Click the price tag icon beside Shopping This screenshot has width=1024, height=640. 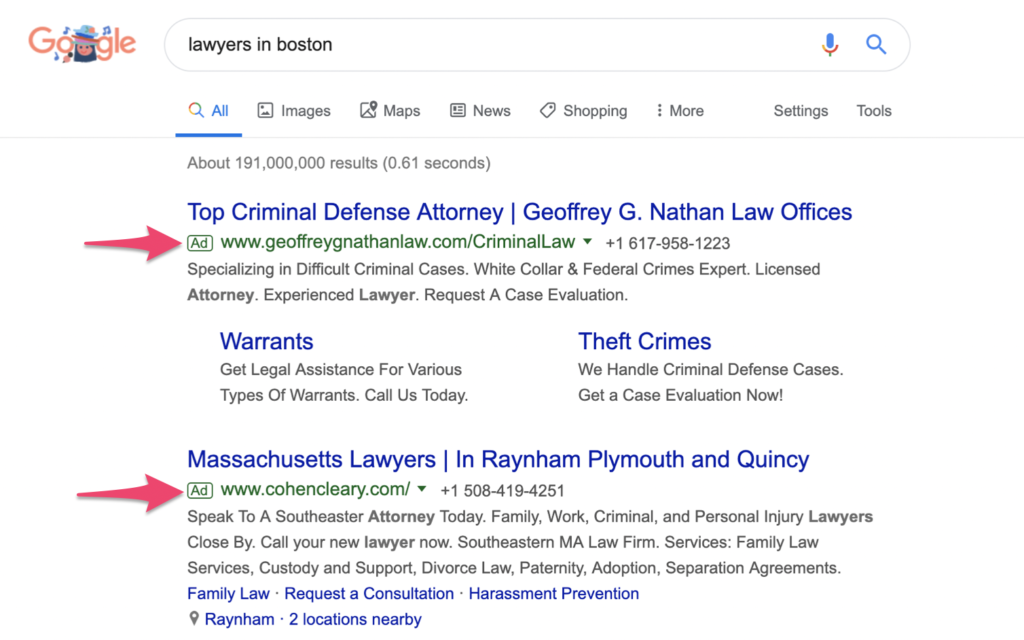click(x=547, y=110)
